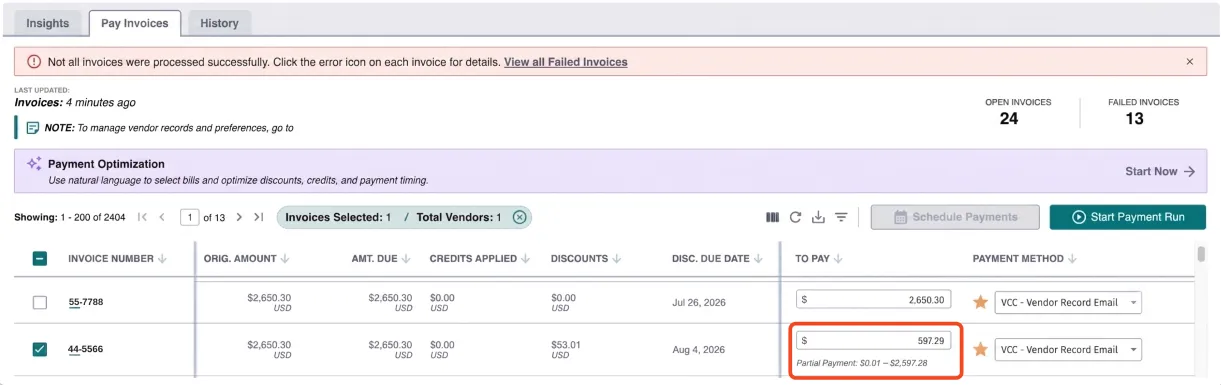Uncheck the box for invoice 44-5566

click(x=39, y=349)
